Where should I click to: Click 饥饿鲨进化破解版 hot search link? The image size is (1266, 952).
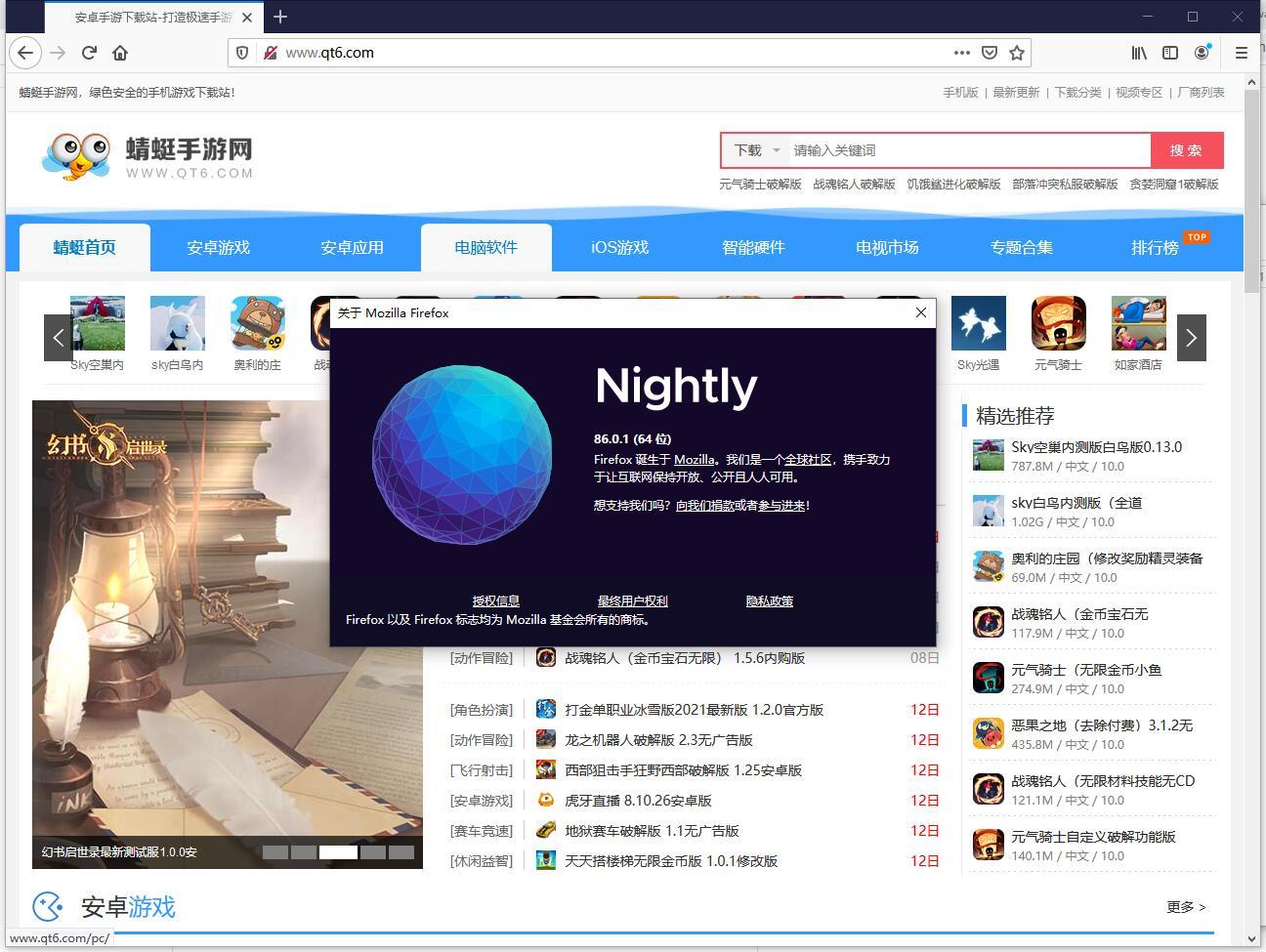click(954, 184)
